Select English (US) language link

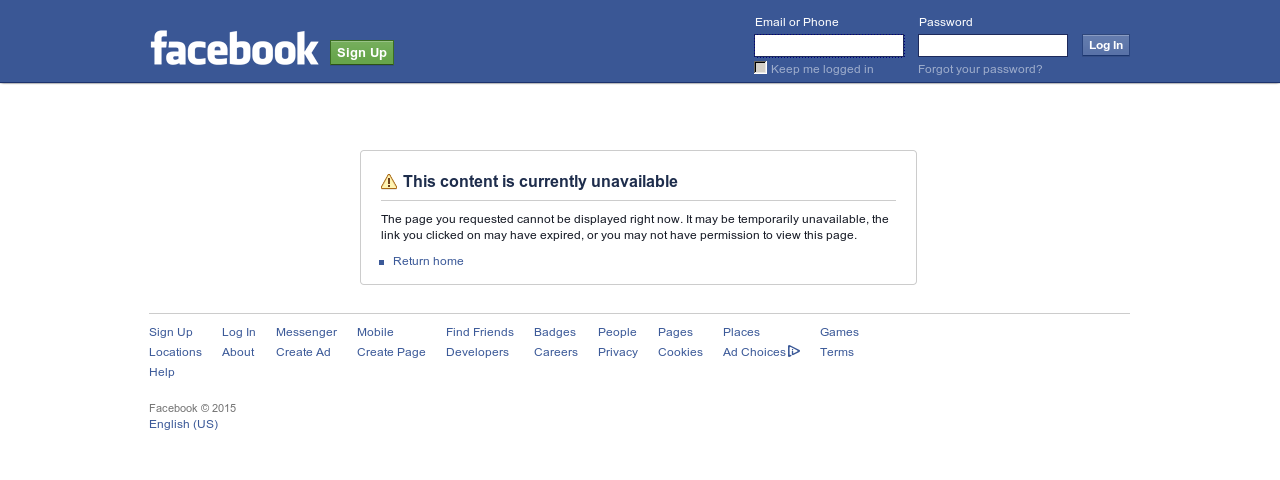183,424
